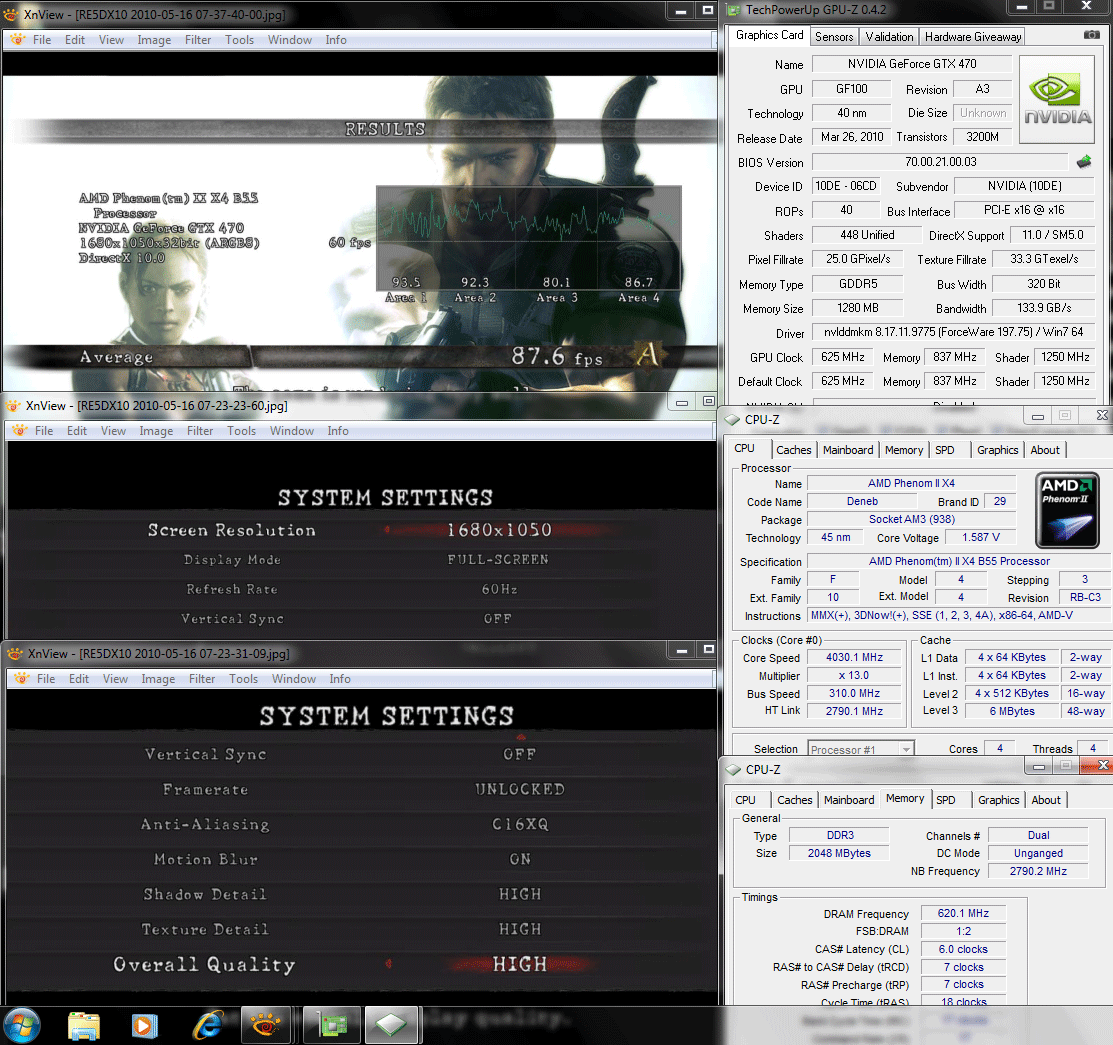Click the Code Name value Deneb
1113x1045 pixels.
(862, 501)
